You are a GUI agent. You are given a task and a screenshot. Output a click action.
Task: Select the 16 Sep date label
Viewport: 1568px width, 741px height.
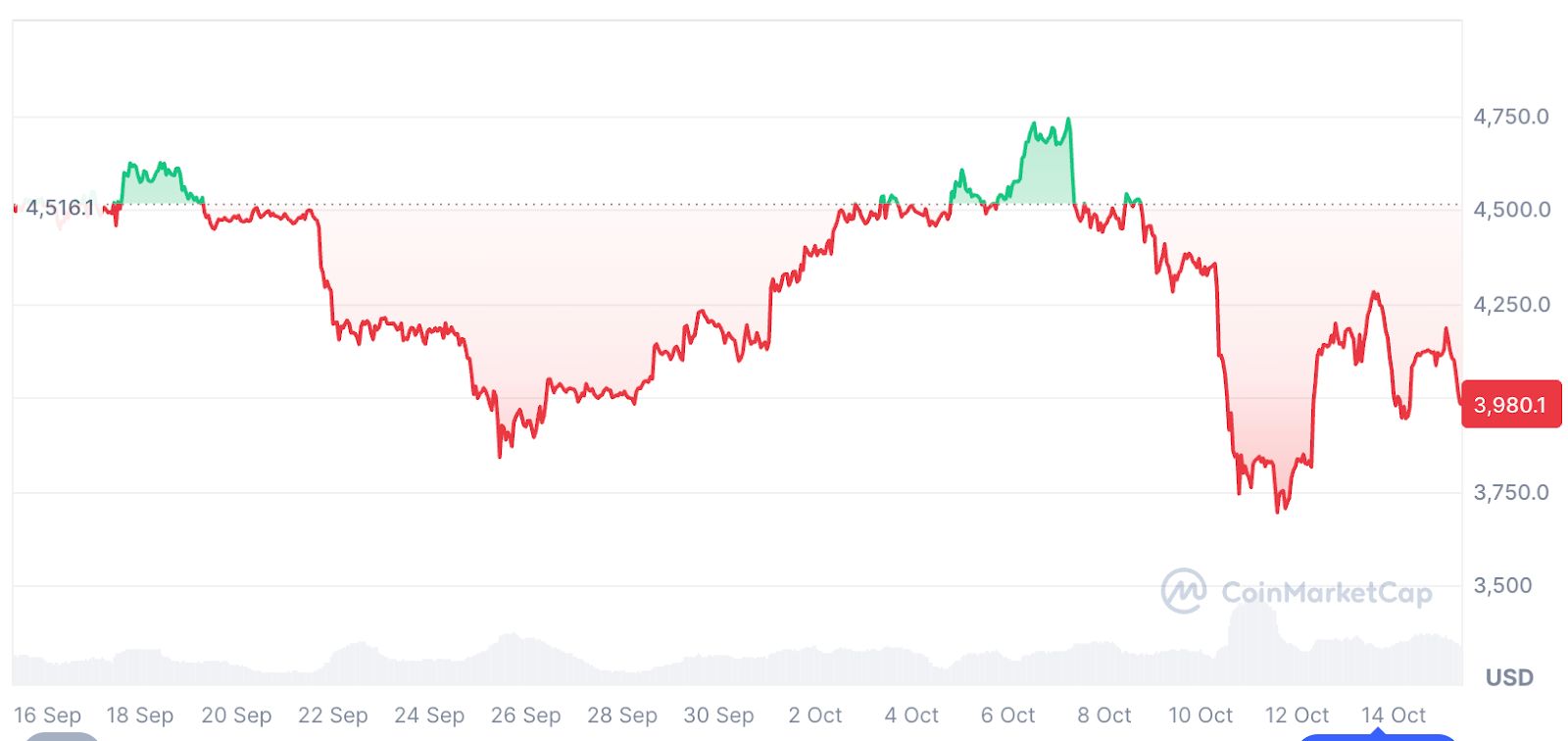point(48,716)
